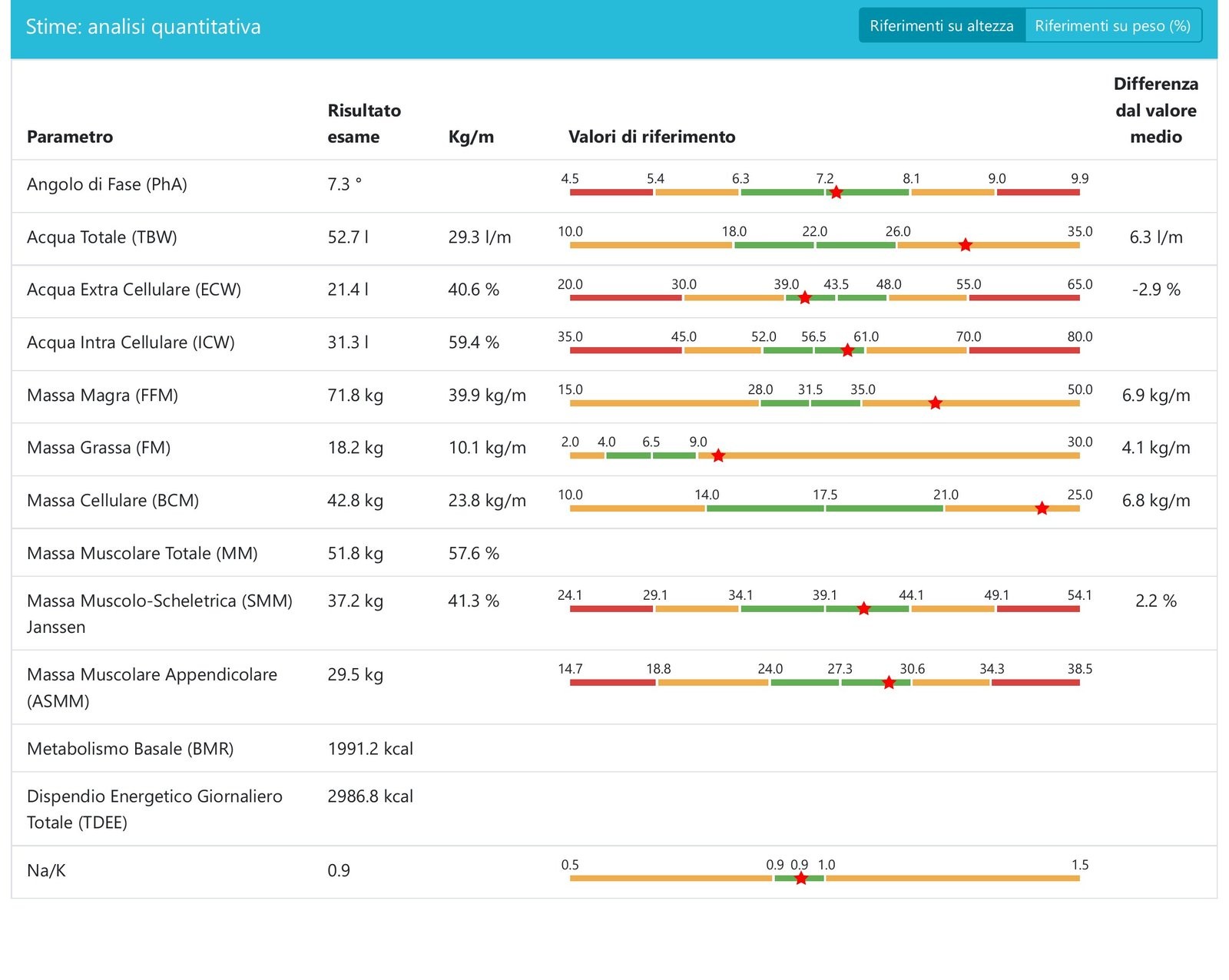Click red star on Massa Magra bar
The width and height of the screenshot is (1229, 980).
[x=935, y=403]
